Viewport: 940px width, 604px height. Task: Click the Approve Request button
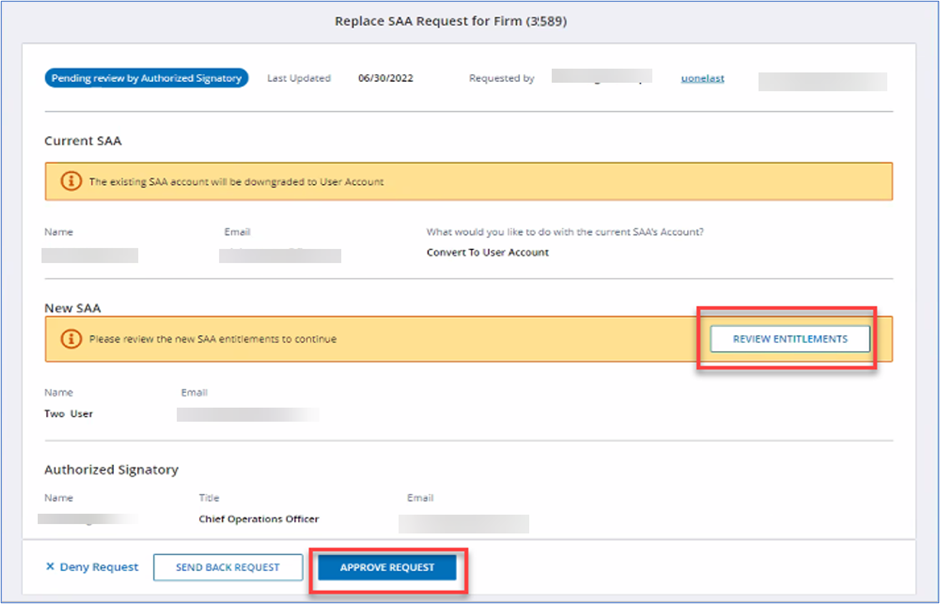[387, 568]
